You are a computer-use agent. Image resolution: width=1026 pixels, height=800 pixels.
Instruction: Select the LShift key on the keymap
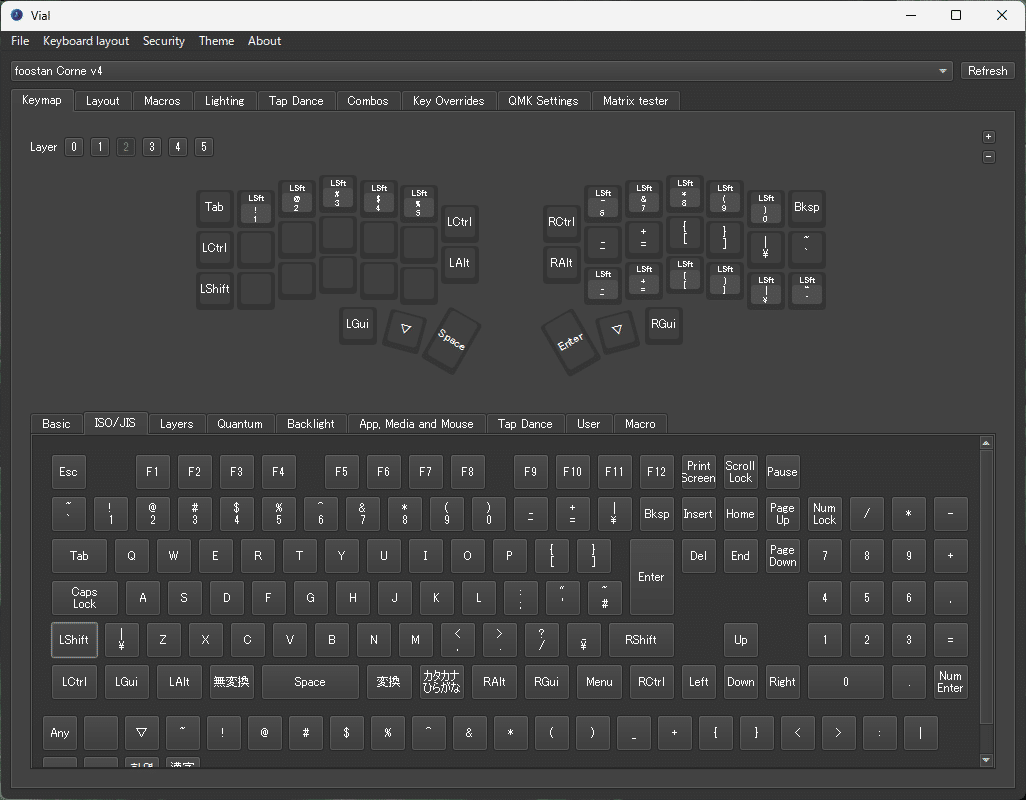[214, 288]
